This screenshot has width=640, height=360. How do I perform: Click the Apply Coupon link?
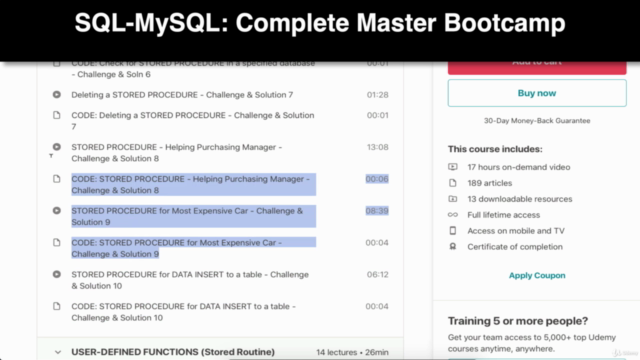click(x=537, y=276)
